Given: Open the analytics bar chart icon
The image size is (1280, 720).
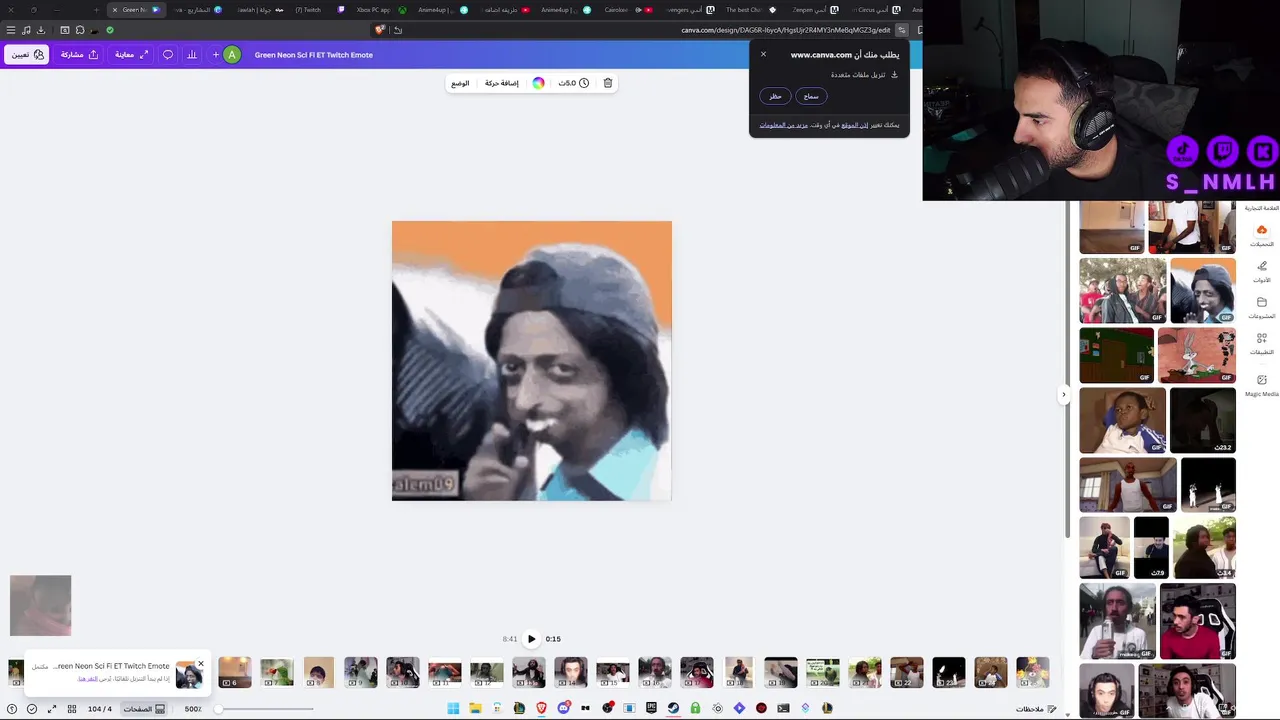Looking at the screenshot, I should pos(192,55).
